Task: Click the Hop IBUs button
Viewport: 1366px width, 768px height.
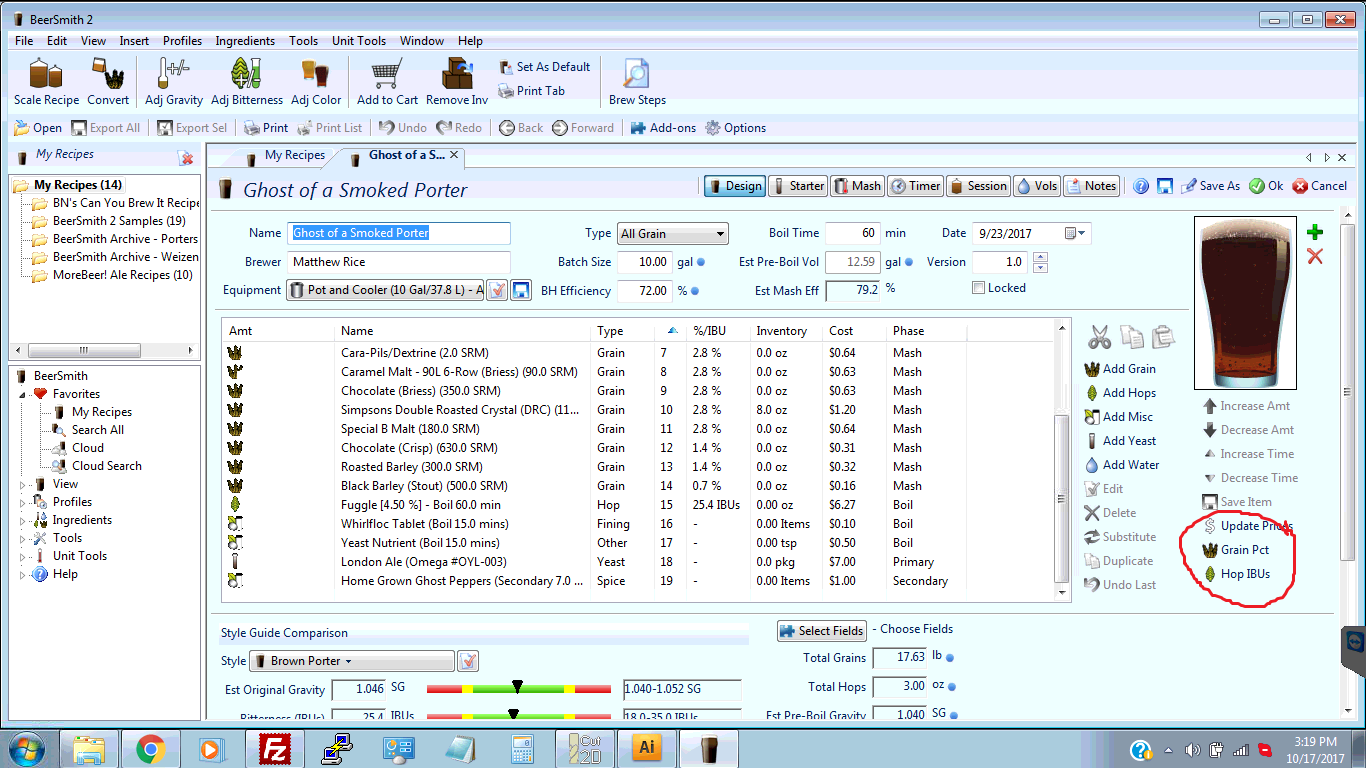Action: pos(1236,574)
